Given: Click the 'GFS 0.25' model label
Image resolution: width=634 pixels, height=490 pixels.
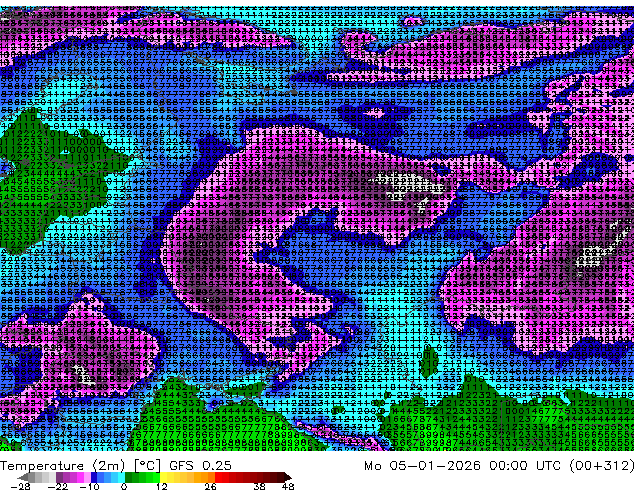Looking at the screenshot, I should 200,466.
